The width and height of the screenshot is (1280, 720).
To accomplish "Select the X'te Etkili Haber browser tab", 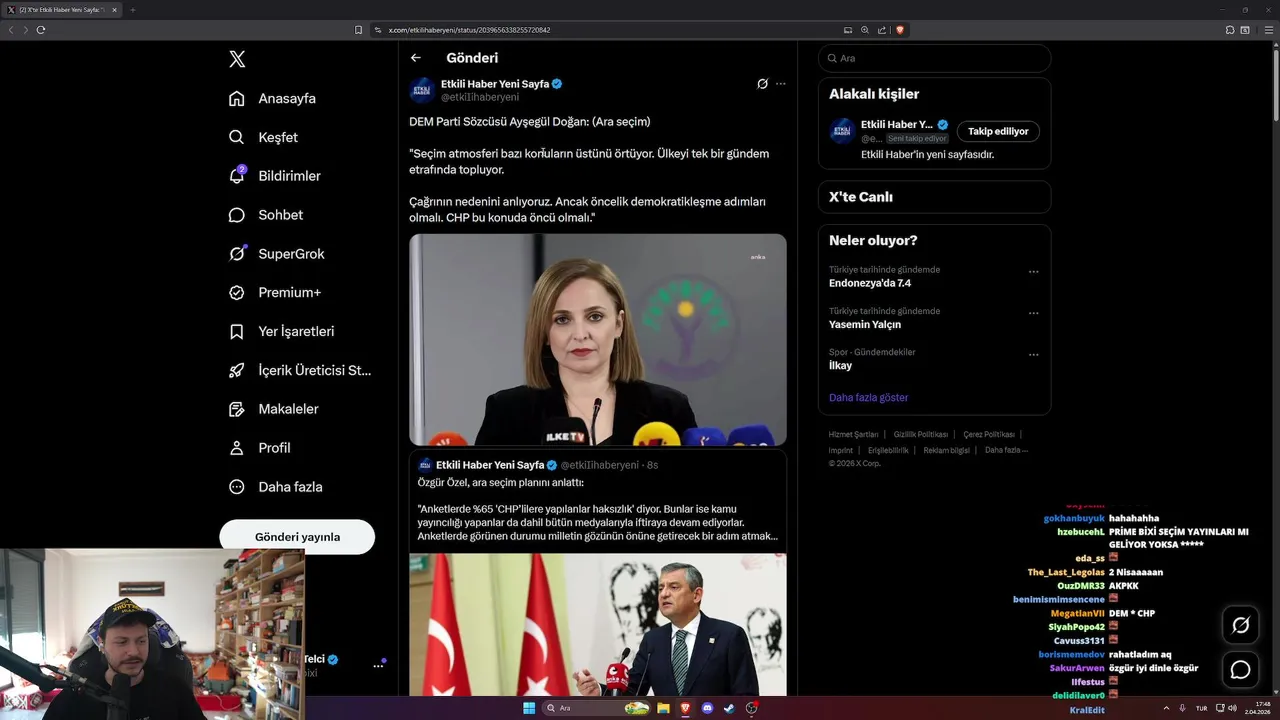I will [x=62, y=10].
